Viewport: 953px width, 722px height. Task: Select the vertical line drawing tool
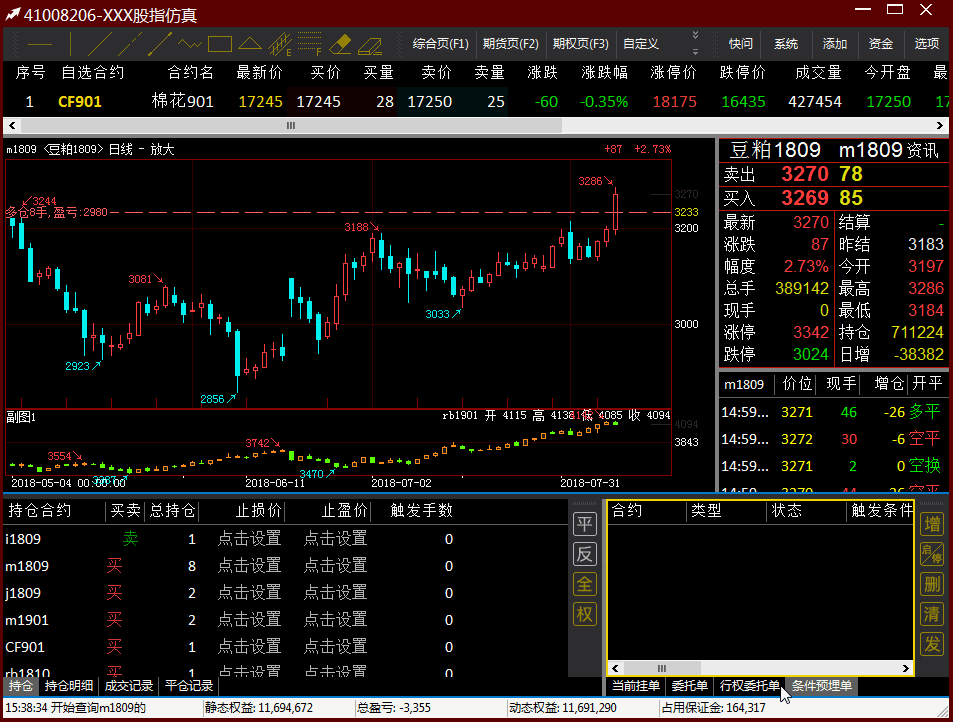(x=71, y=44)
